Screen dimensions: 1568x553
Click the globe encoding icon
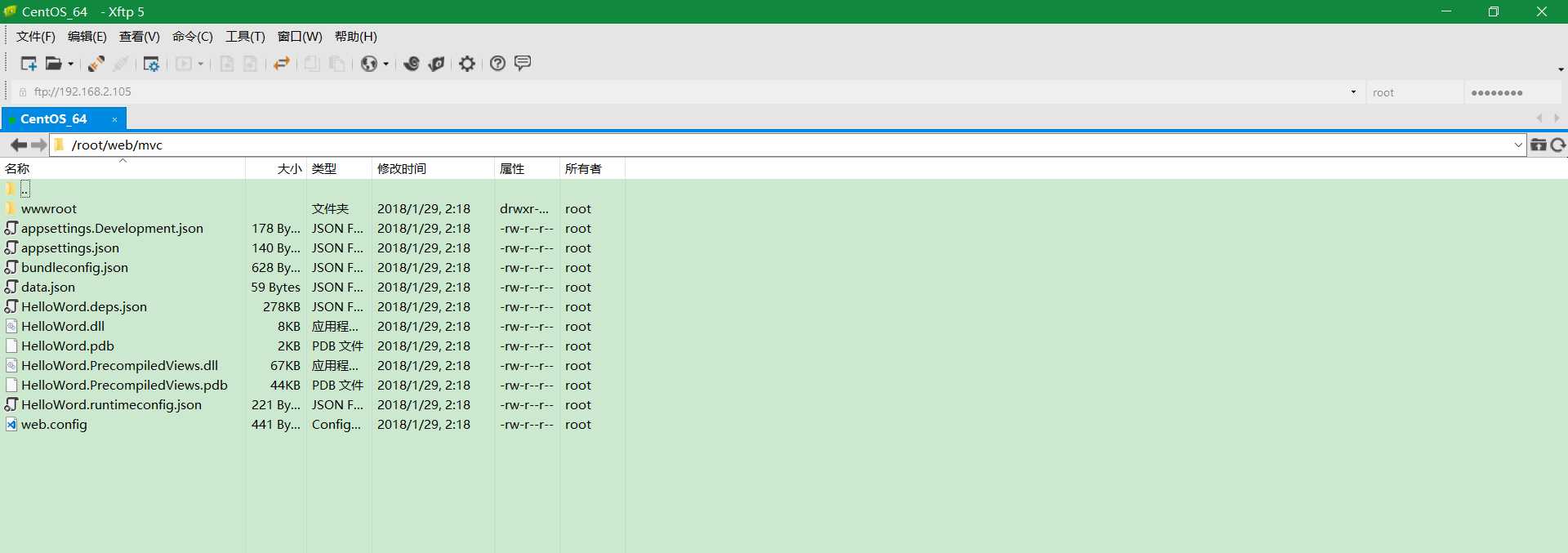tap(369, 64)
